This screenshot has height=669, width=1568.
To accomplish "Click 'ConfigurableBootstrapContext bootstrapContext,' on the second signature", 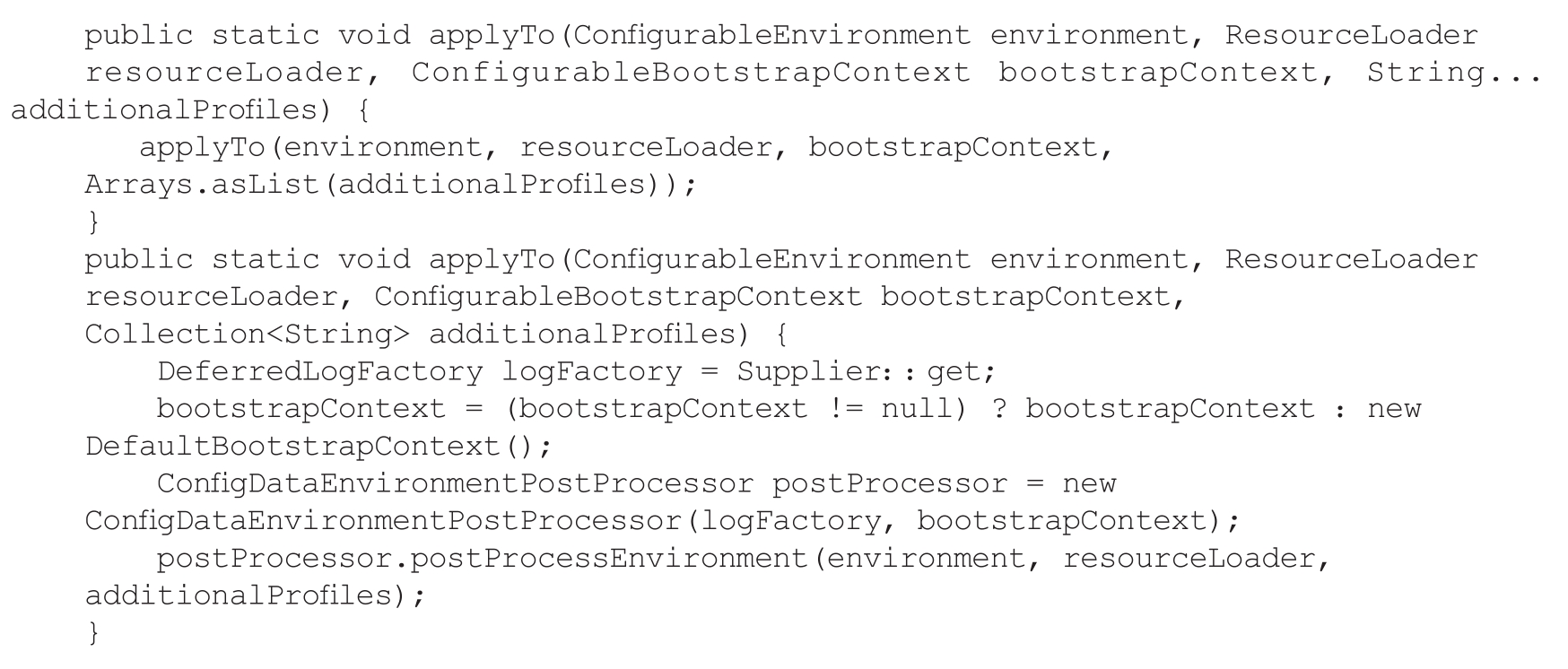I will coord(780,297).
